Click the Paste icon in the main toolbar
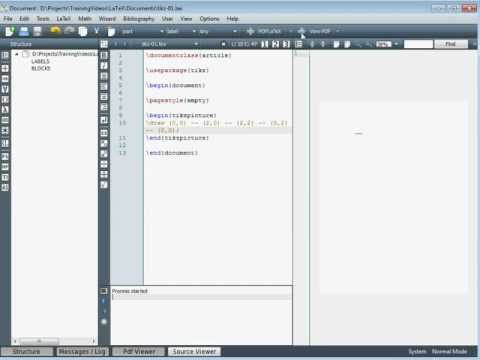Viewport: 480px width, 360px height. point(111,31)
